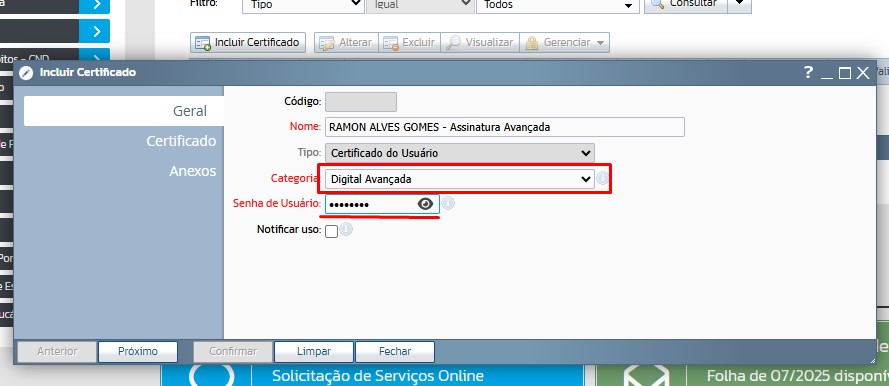The image size is (889, 386).
Task: Open the Categoria Digital Avançada dropdown
Action: click(x=460, y=179)
